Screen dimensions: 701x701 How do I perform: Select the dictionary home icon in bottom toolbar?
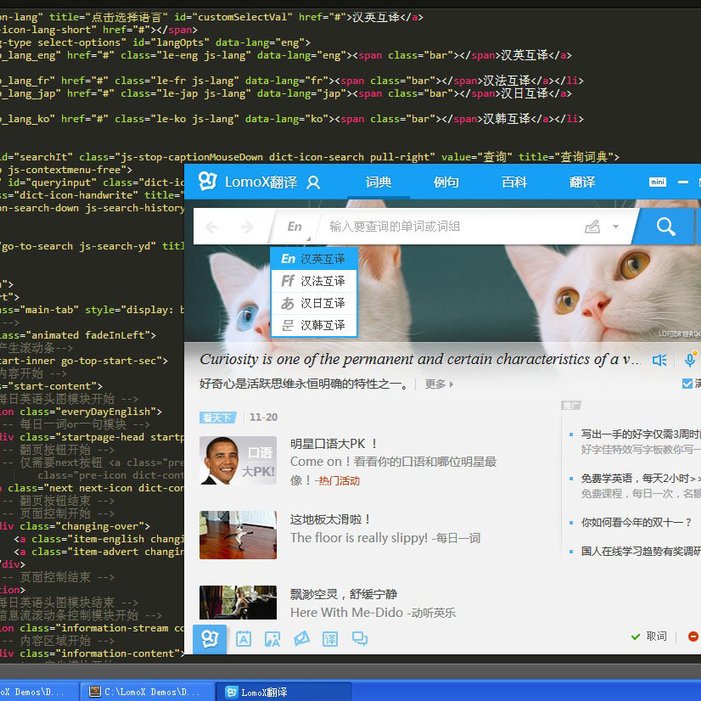click(210, 639)
